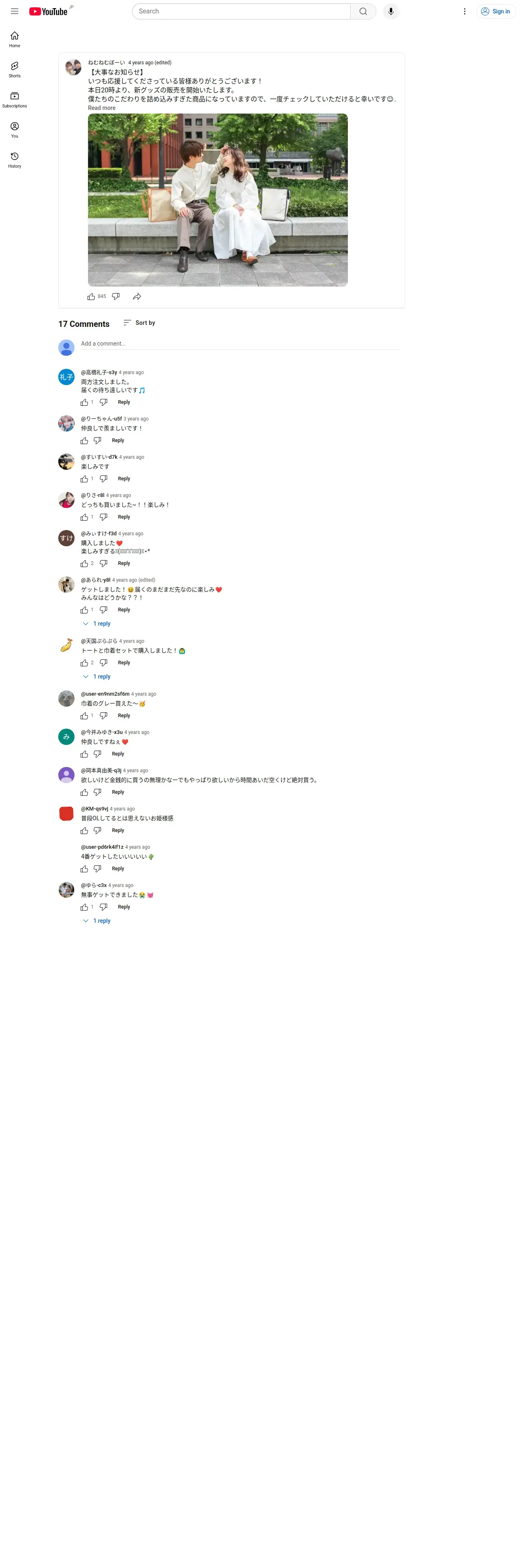523x1568 pixels.
Task: Expand 1 reply under @ゆら-c3x comment
Action: pos(97,921)
